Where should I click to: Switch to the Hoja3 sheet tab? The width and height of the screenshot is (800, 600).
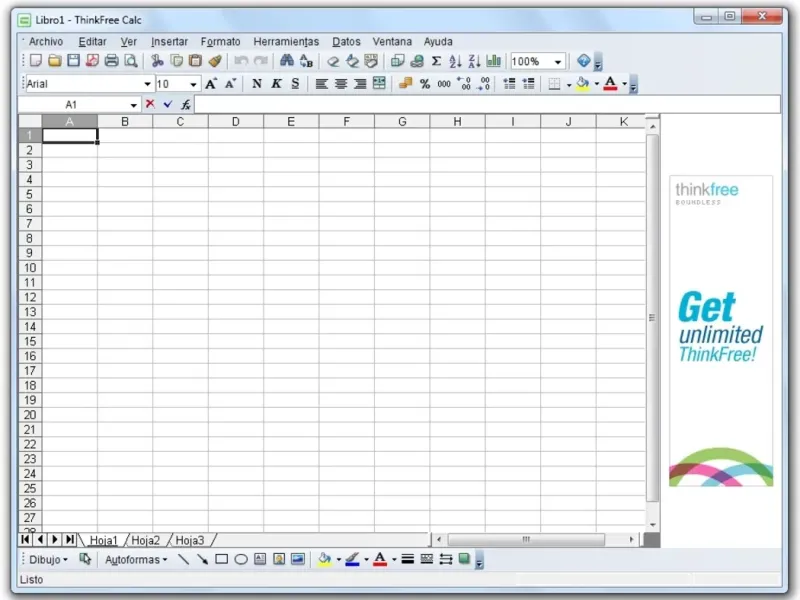click(x=190, y=540)
